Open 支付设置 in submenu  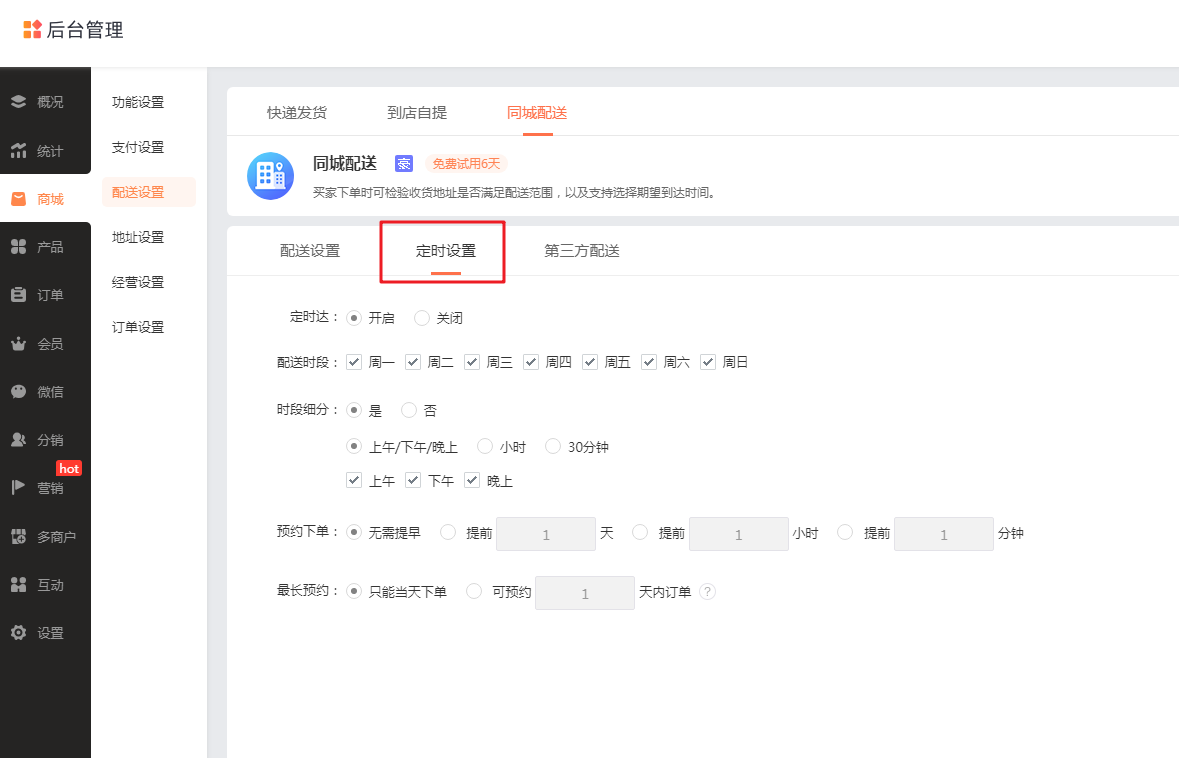(138, 147)
